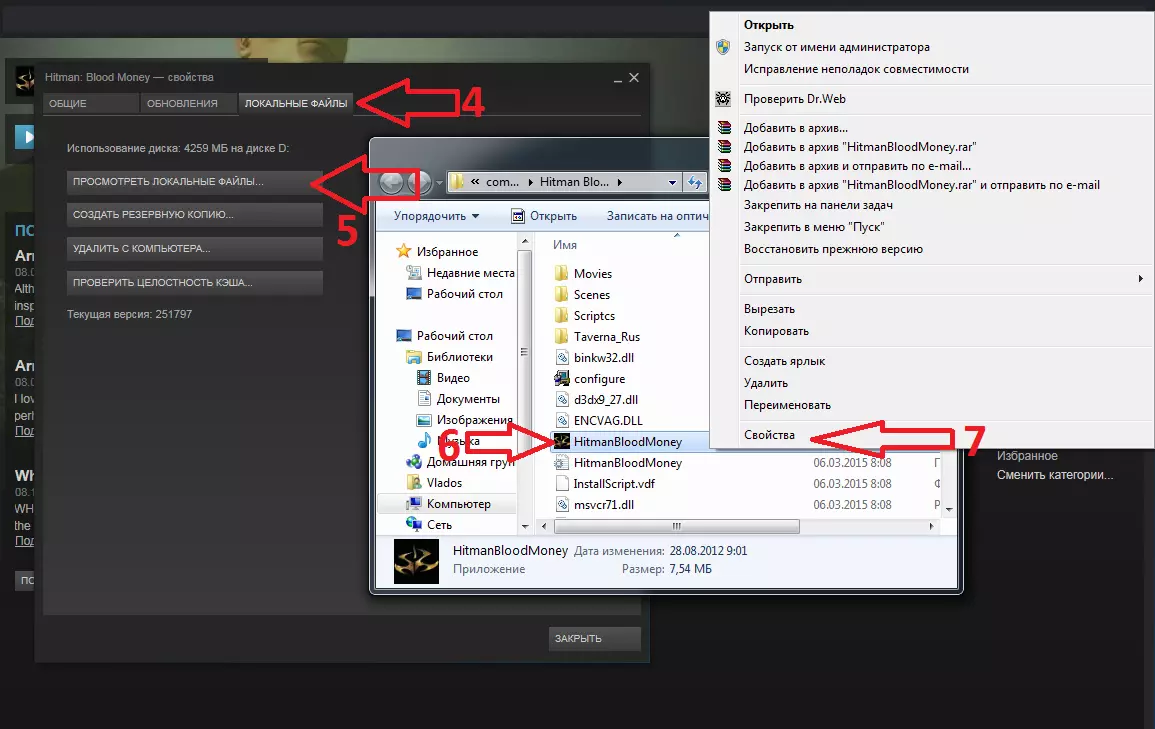Viewport: 1155px width, 729px height.
Task: Click the Taverna_Rus folder icon
Action: point(561,337)
